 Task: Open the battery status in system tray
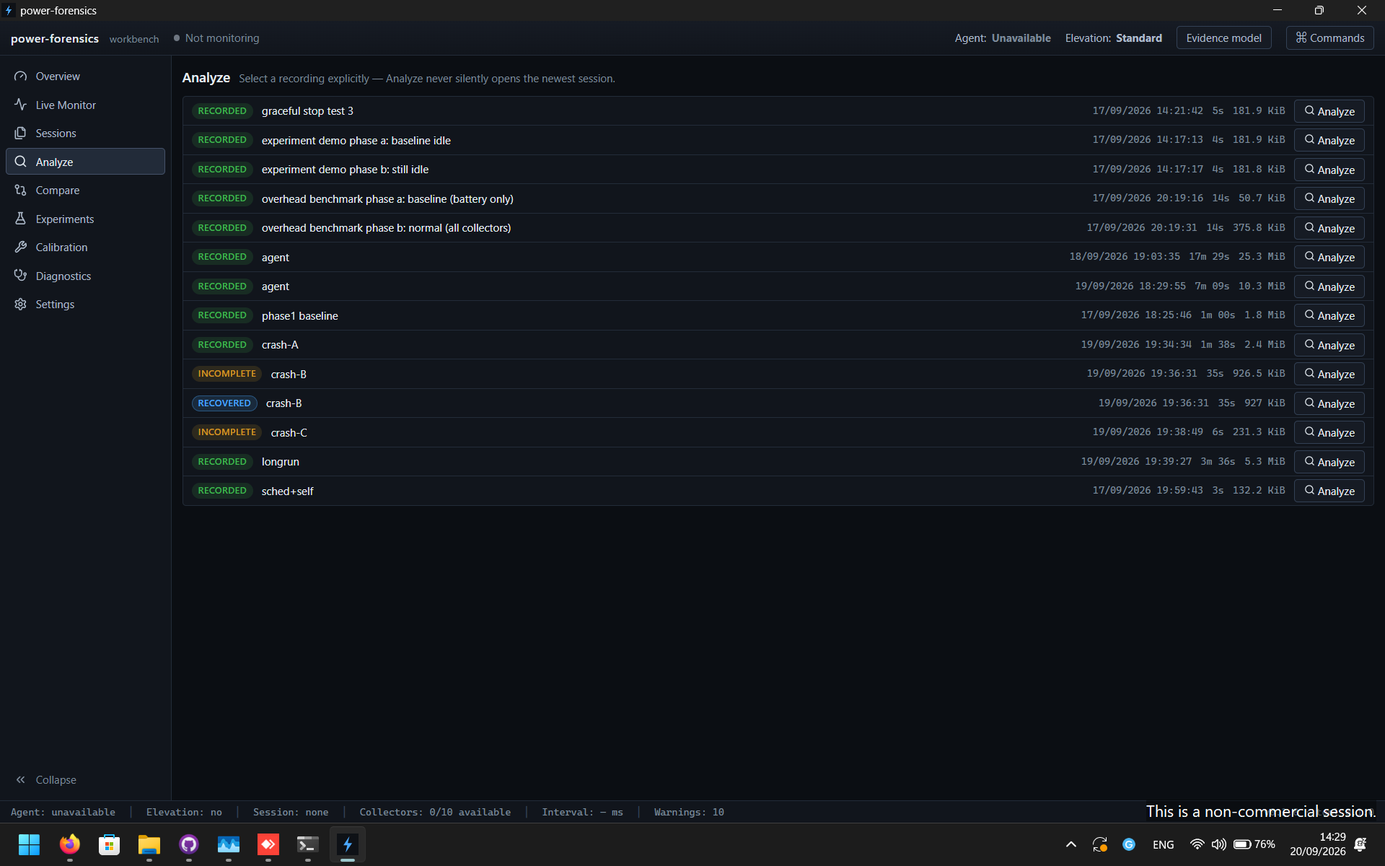tap(1254, 844)
